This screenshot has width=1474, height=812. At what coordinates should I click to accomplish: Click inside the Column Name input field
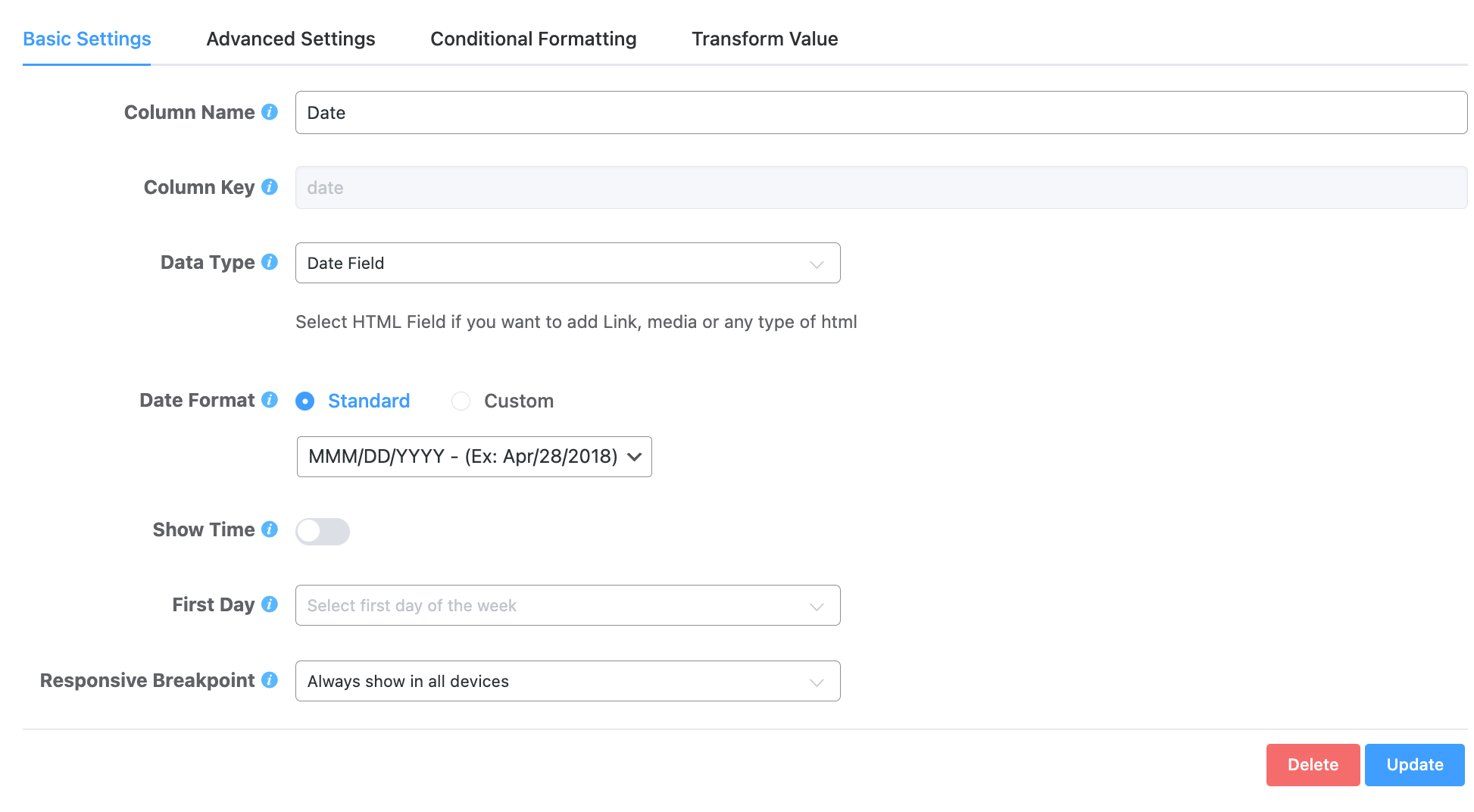pos(682,112)
